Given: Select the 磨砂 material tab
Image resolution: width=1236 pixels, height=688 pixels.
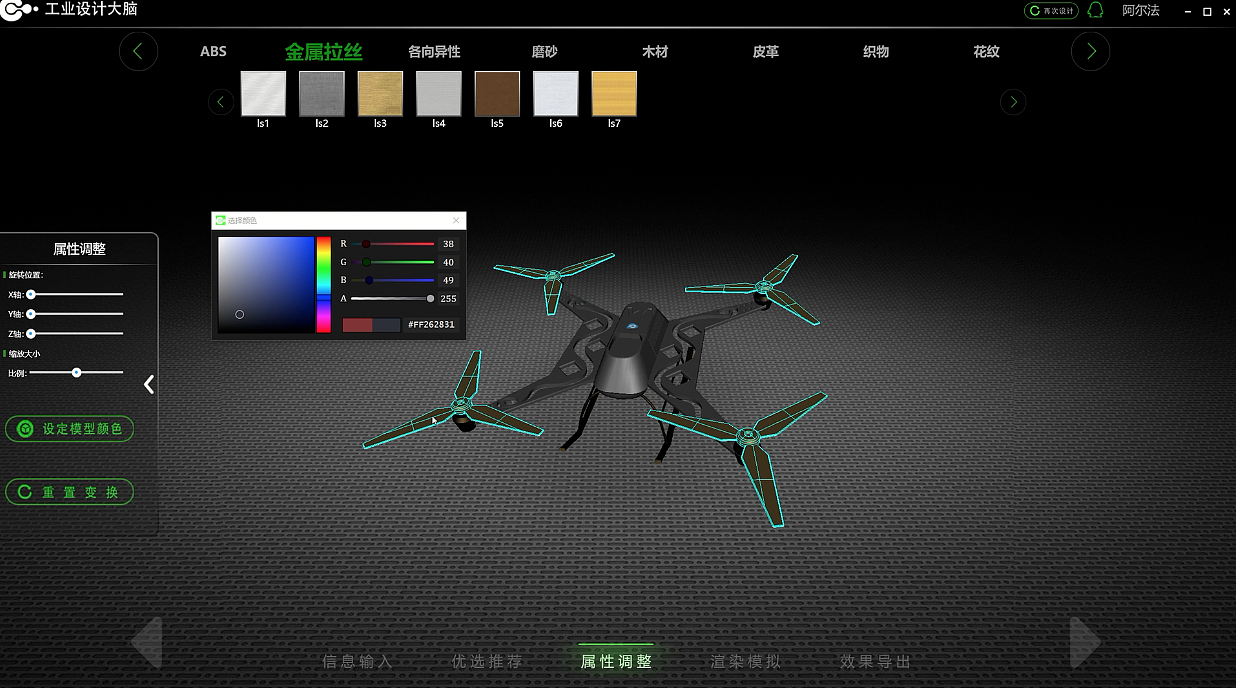Looking at the screenshot, I should tap(545, 52).
